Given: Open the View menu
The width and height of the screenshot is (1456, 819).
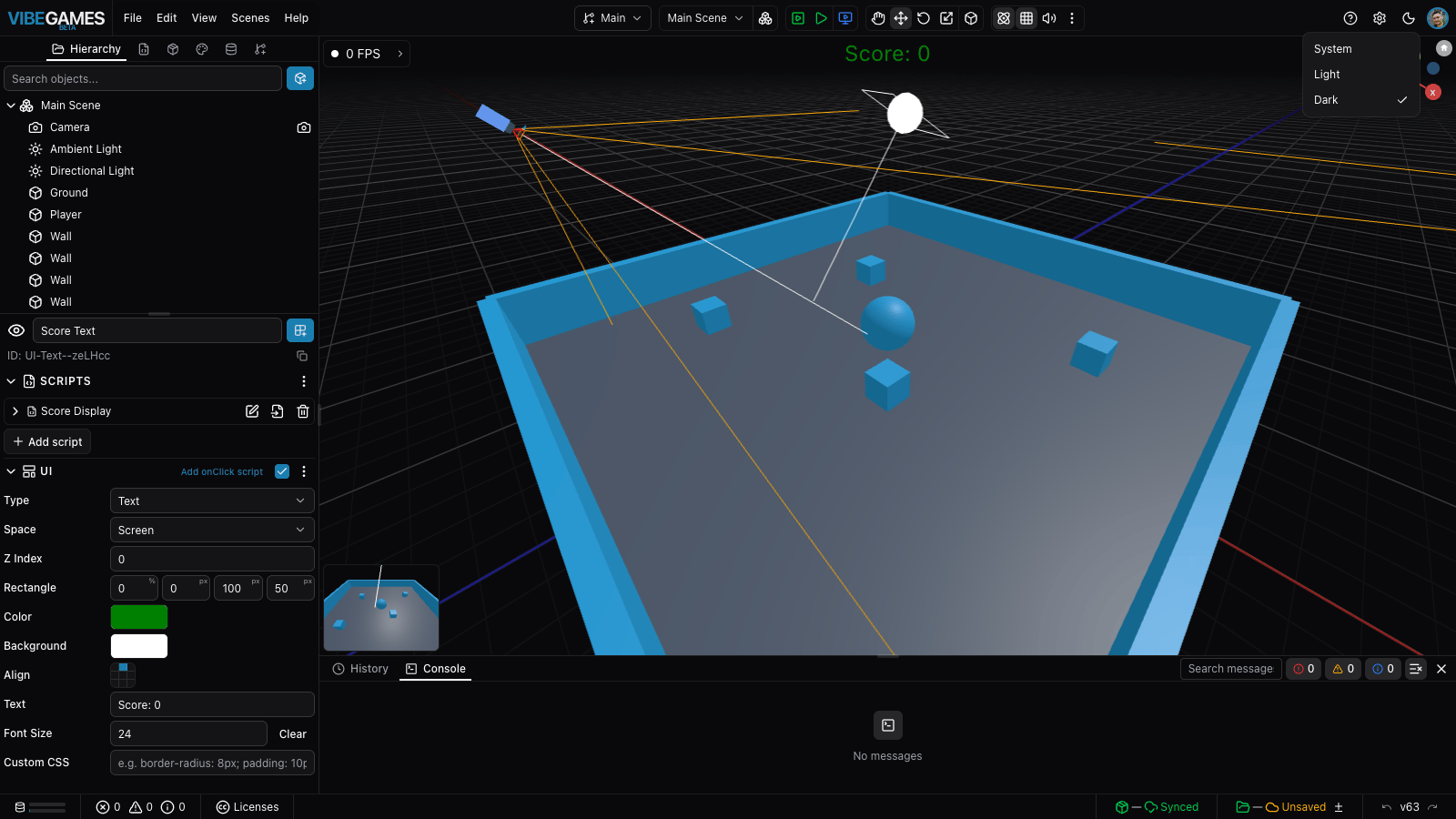Looking at the screenshot, I should tap(204, 18).
